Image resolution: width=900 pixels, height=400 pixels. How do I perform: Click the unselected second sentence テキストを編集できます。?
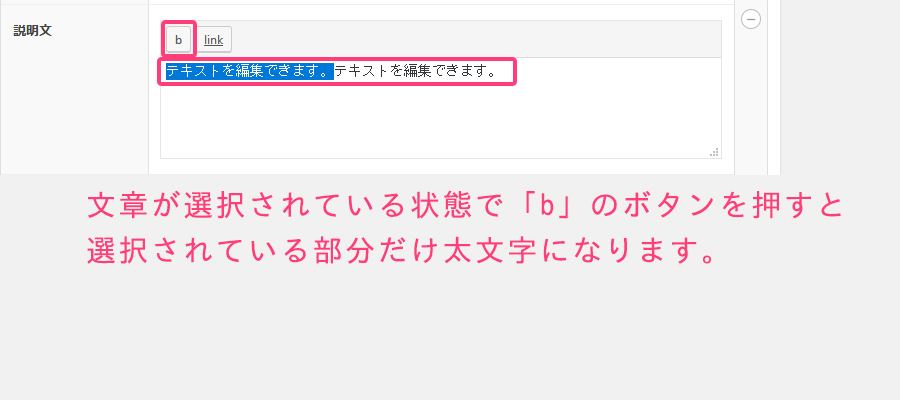click(x=416, y=72)
